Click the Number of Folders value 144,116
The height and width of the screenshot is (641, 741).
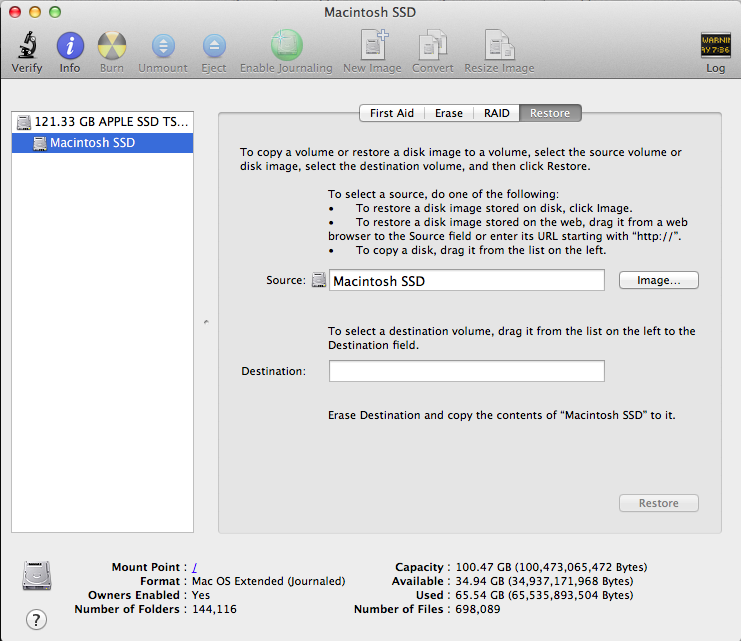point(214,609)
